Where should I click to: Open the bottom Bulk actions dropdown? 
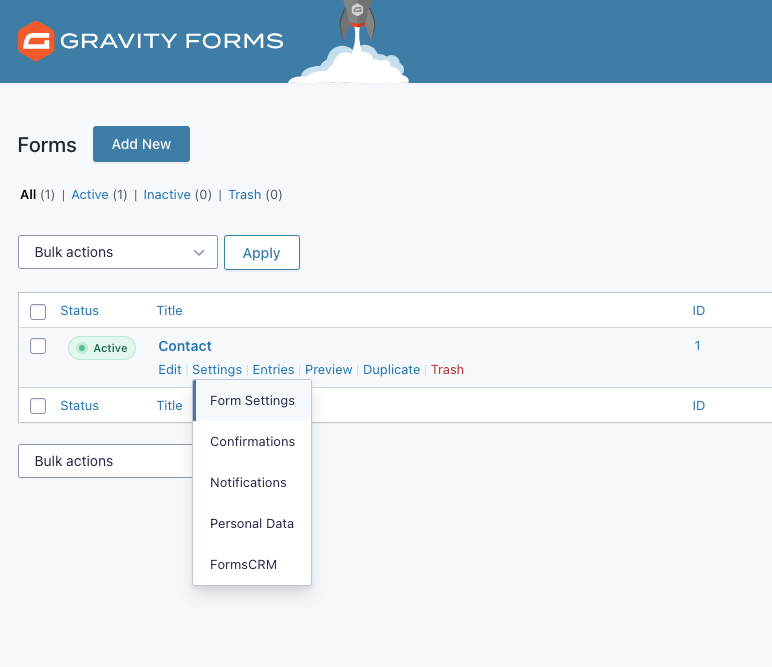(105, 461)
